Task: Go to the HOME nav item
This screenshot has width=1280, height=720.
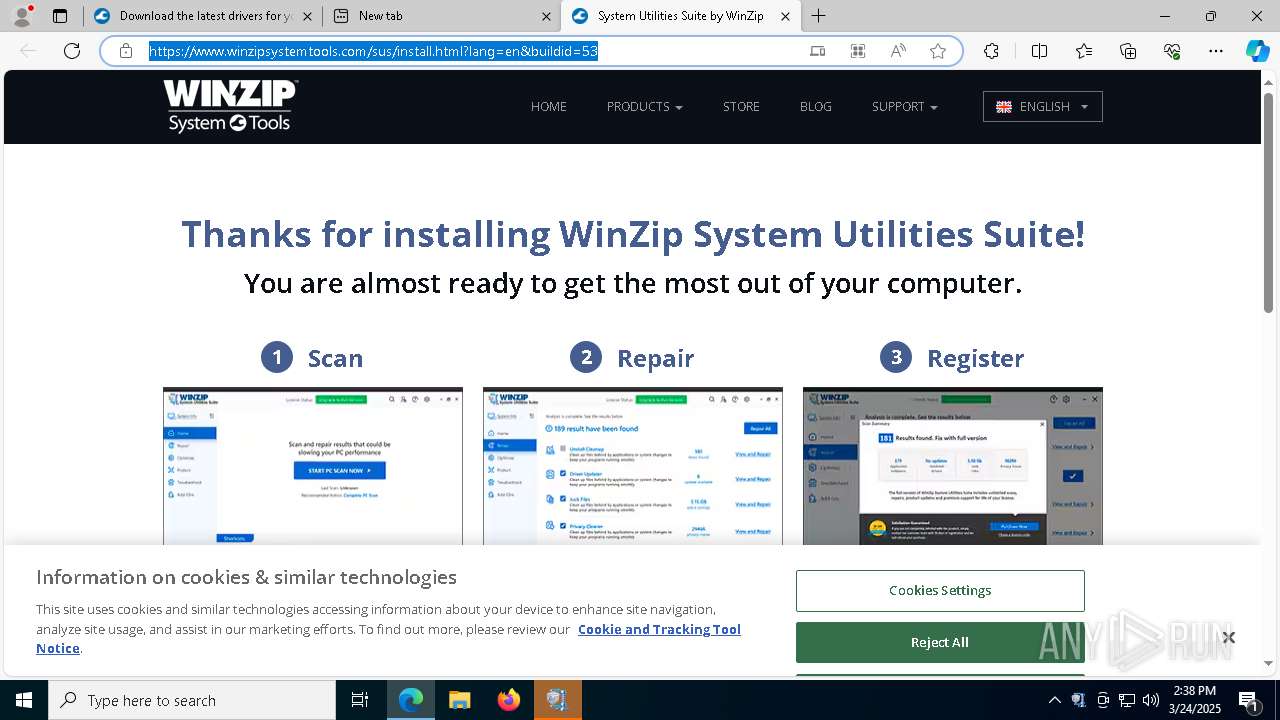Action: coord(549,106)
